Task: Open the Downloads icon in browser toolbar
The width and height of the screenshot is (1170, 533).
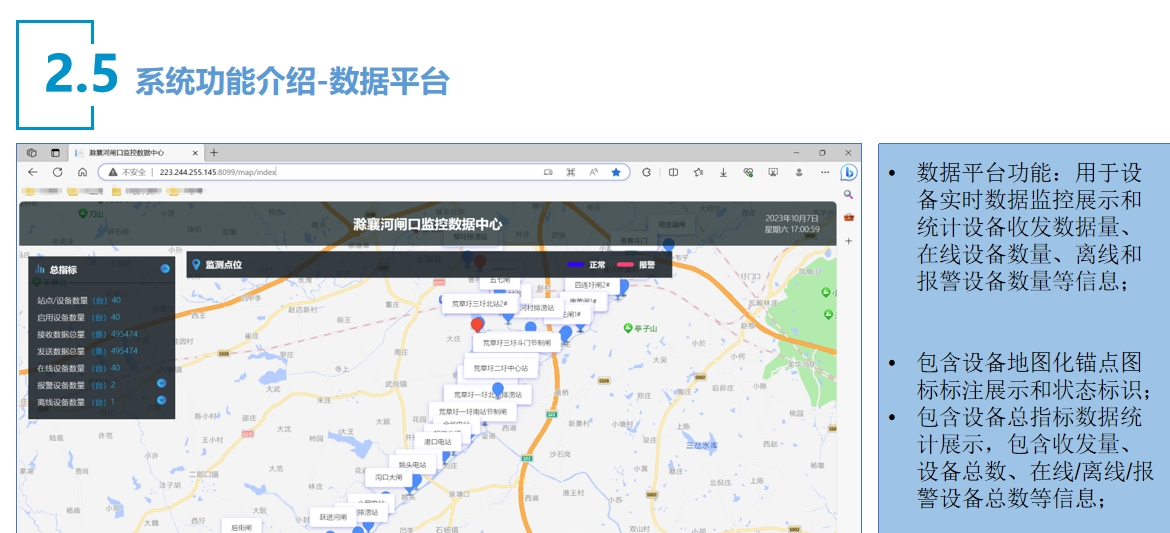Action: [x=723, y=172]
